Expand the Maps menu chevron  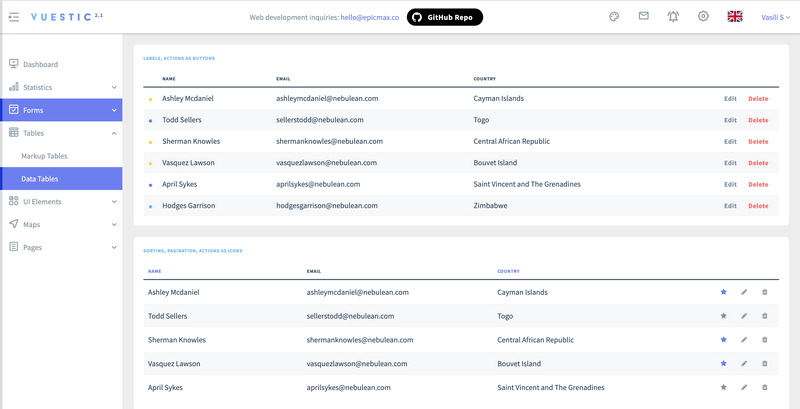click(114, 224)
